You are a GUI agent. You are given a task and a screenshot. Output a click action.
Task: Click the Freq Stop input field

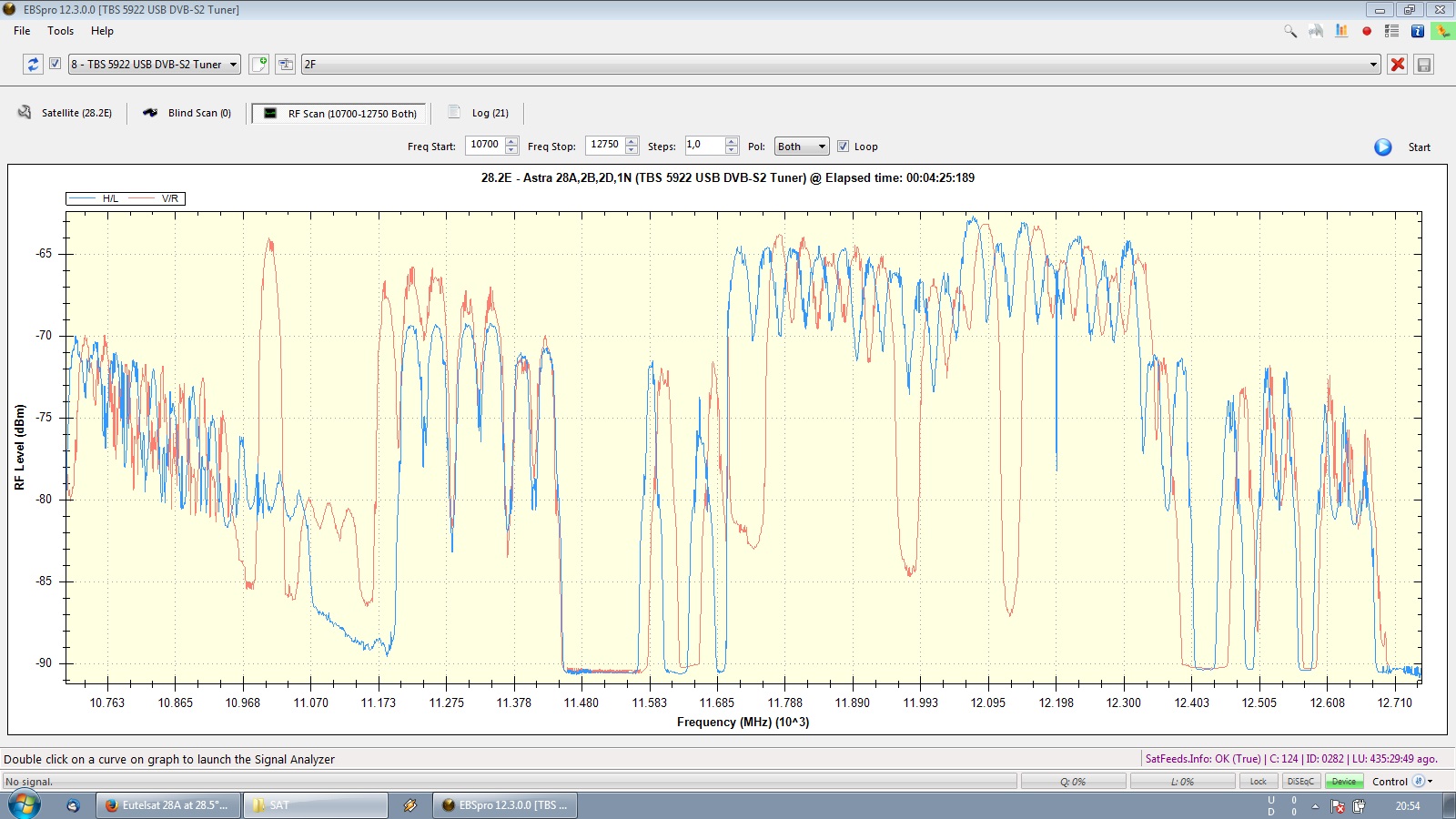(x=605, y=145)
